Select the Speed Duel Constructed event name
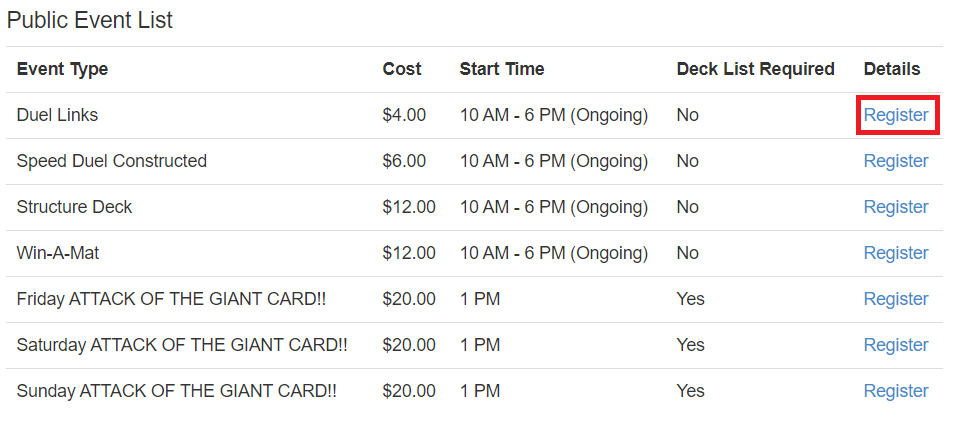The height and width of the screenshot is (425, 962). (x=112, y=161)
